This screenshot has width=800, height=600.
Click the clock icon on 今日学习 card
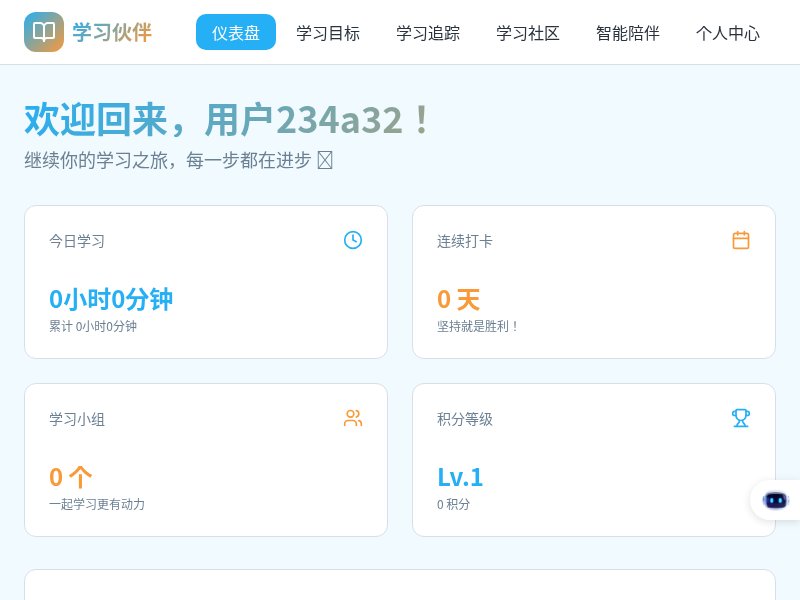tap(352, 240)
